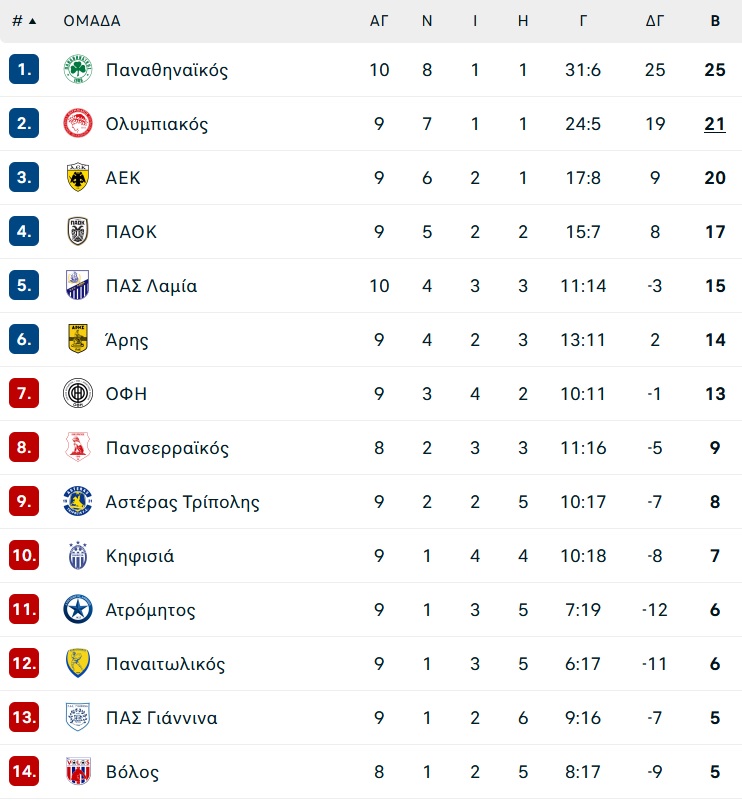Click the Αστέρας Τρίπολης crest
The width and height of the screenshot is (742, 805).
(78, 501)
